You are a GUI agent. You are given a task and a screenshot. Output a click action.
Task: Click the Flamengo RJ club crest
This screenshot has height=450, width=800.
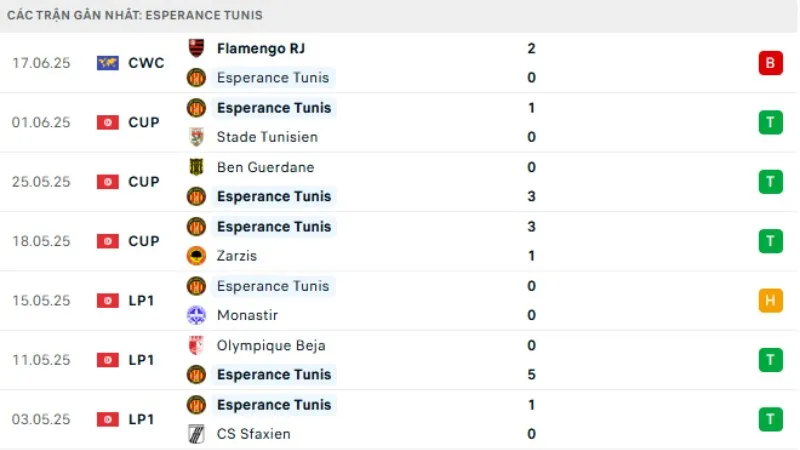[196, 48]
